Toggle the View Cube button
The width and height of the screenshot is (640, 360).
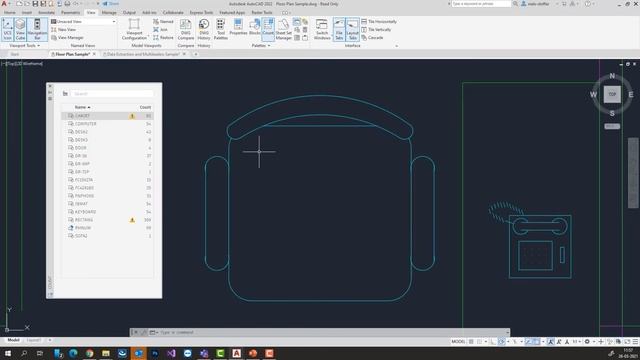20,29
